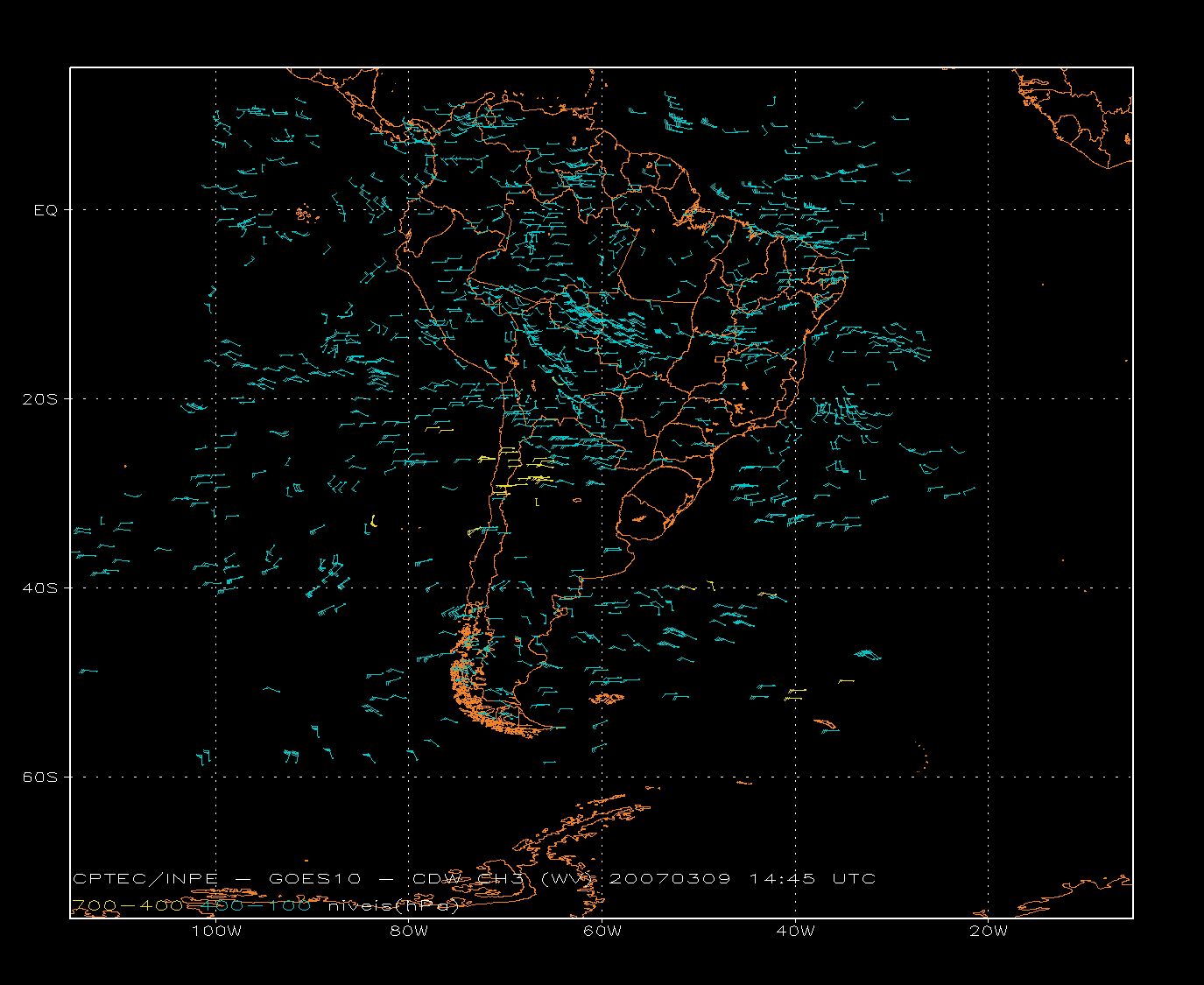Click the 80W longitude axis label
1204x985 pixels.
409,931
